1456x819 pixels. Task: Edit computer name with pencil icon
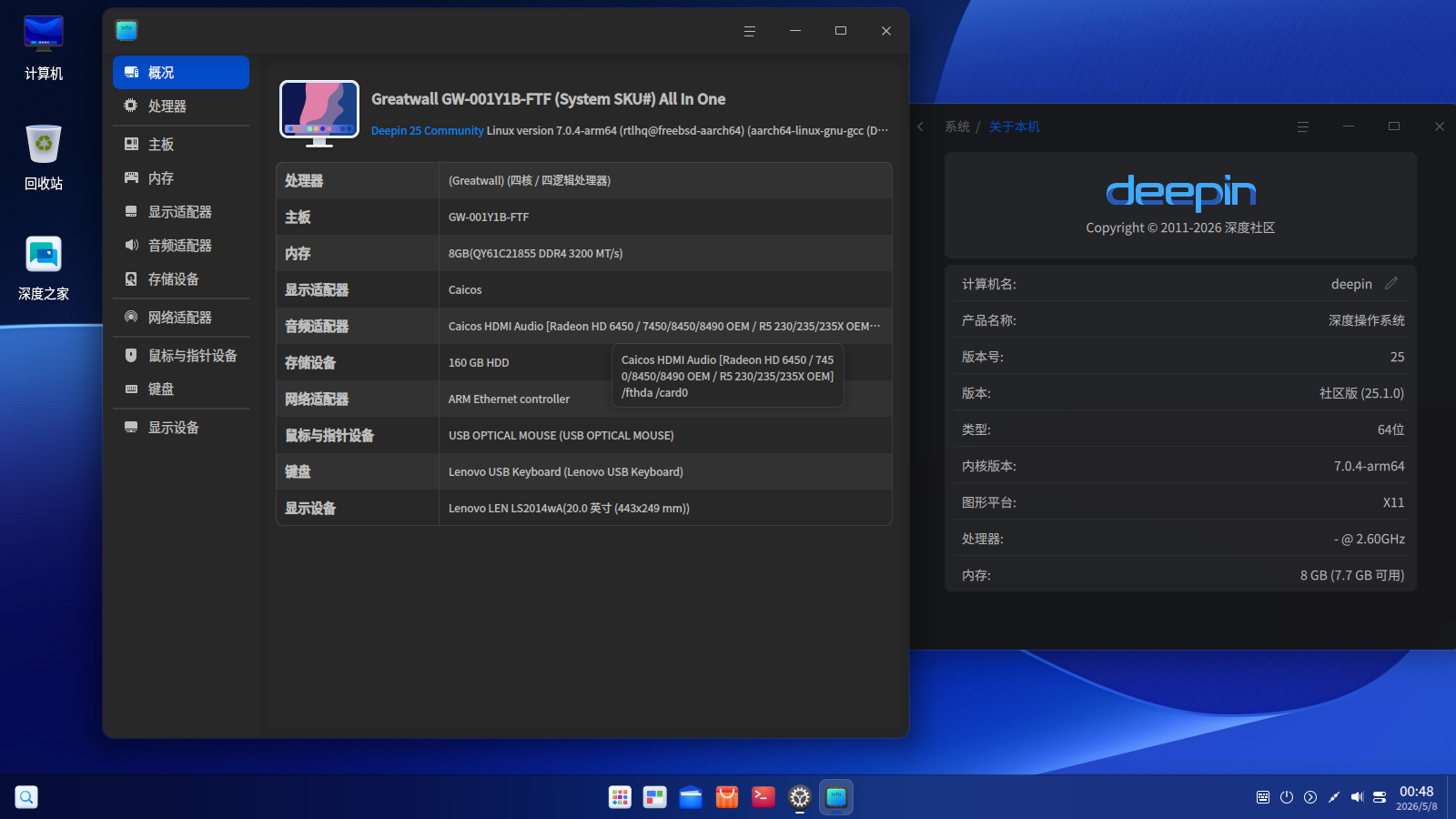(x=1391, y=284)
